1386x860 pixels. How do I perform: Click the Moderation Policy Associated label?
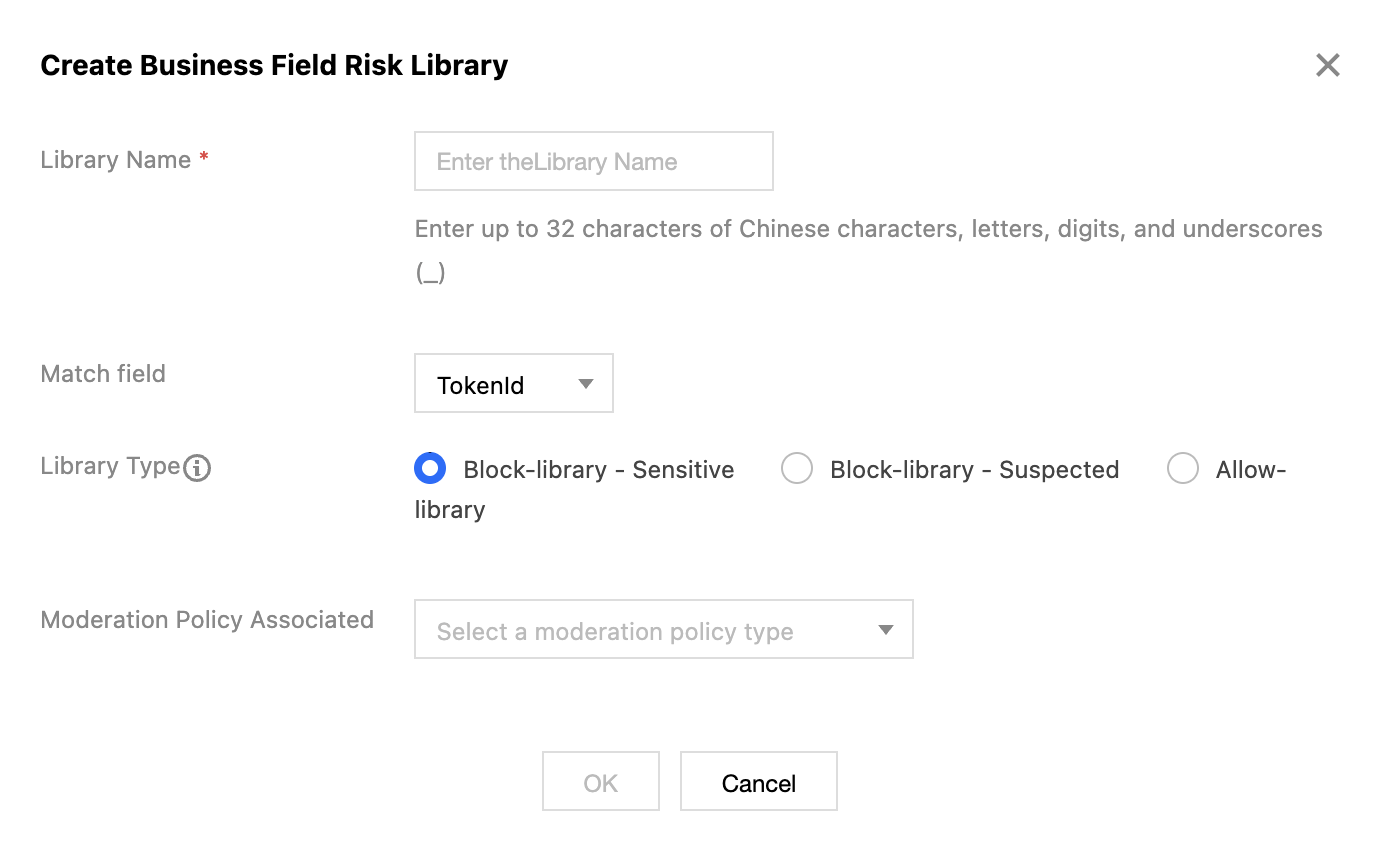pos(207,620)
